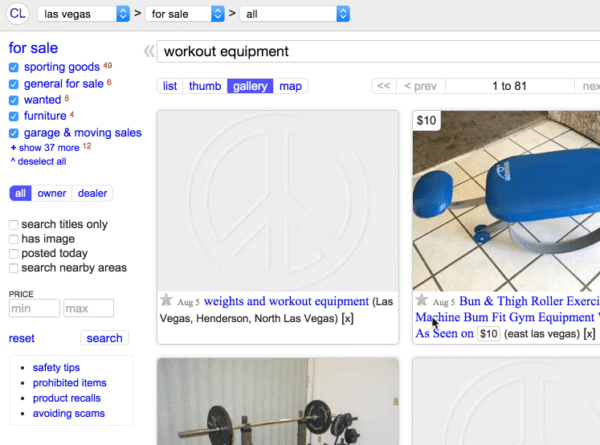This screenshot has width=600, height=445.
Task: Go to first page double-arrow button
Action: point(381,86)
